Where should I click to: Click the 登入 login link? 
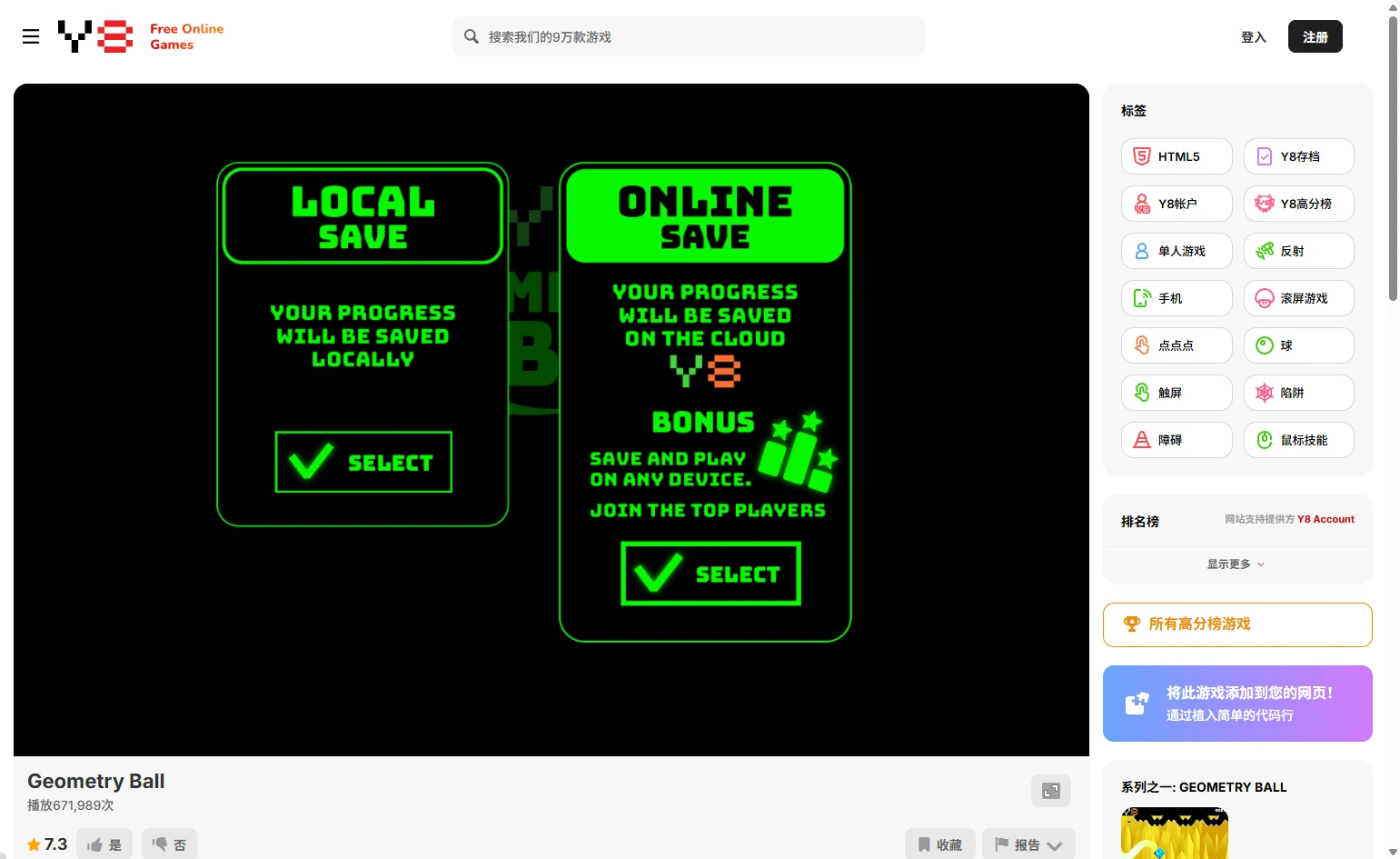[1253, 37]
